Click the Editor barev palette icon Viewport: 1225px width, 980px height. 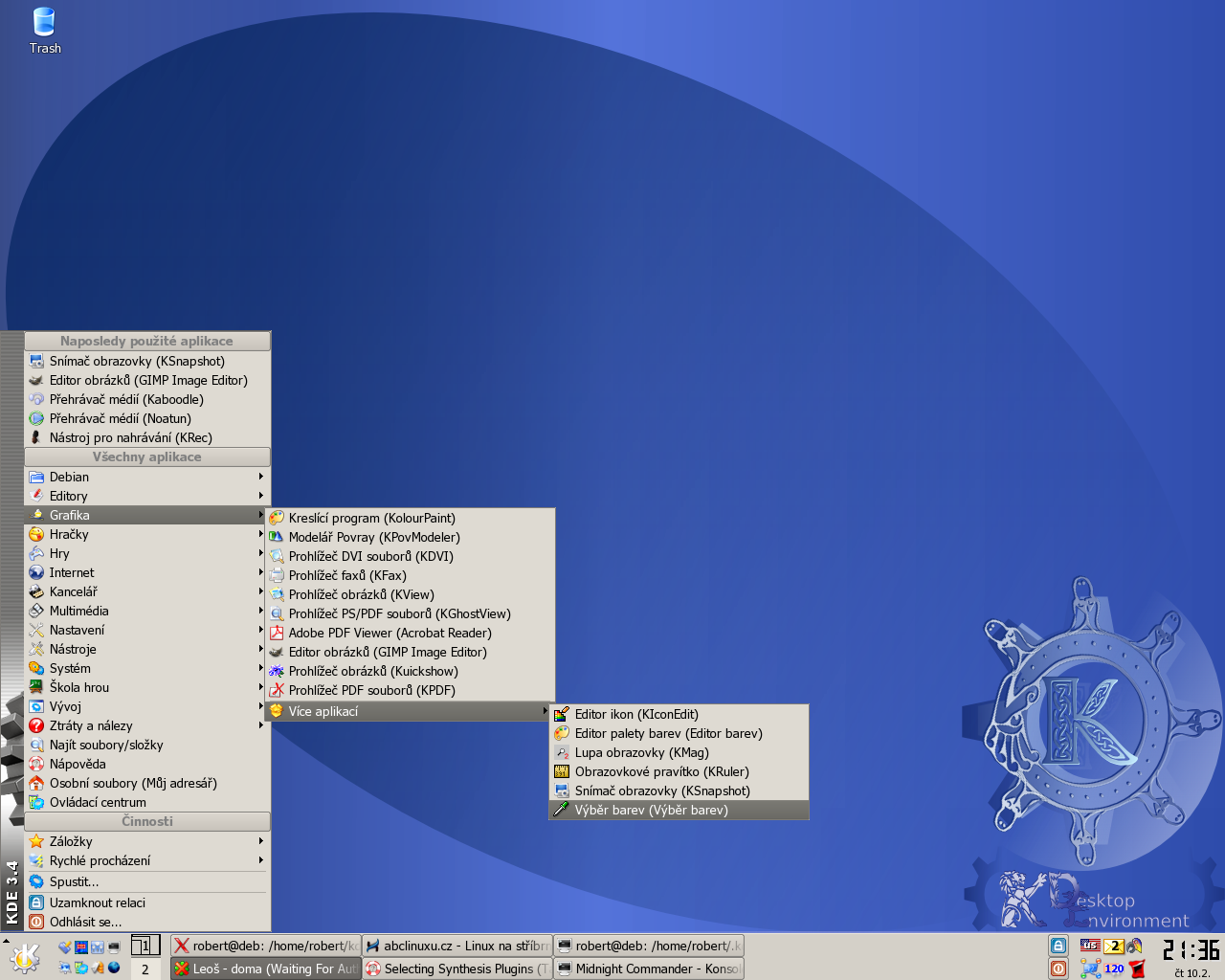[x=562, y=733]
